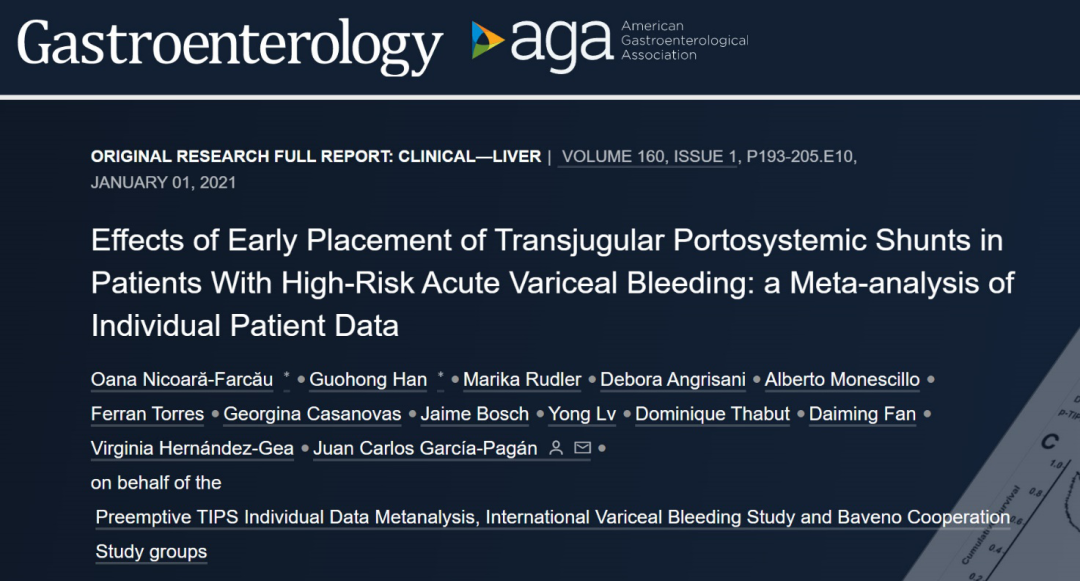
Task: Open Volume 160, Issue 1 link
Action: click(647, 157)
